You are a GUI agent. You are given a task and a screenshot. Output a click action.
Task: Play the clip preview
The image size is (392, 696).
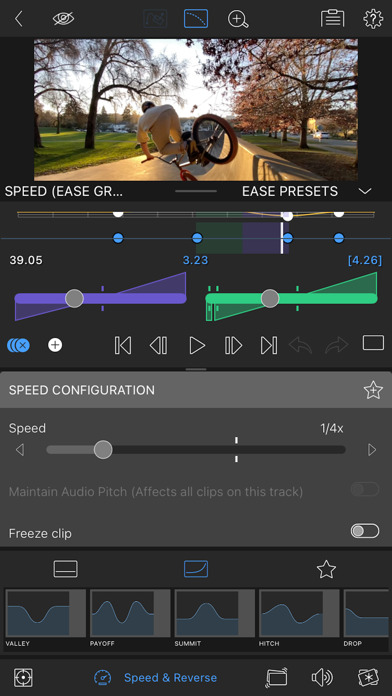(197, 345)
